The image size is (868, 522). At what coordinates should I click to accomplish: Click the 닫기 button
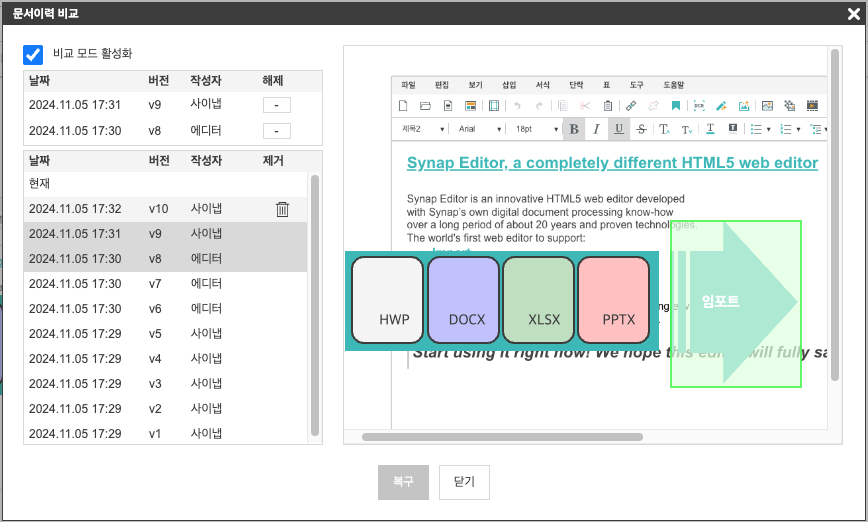click(x=464, y=482)
